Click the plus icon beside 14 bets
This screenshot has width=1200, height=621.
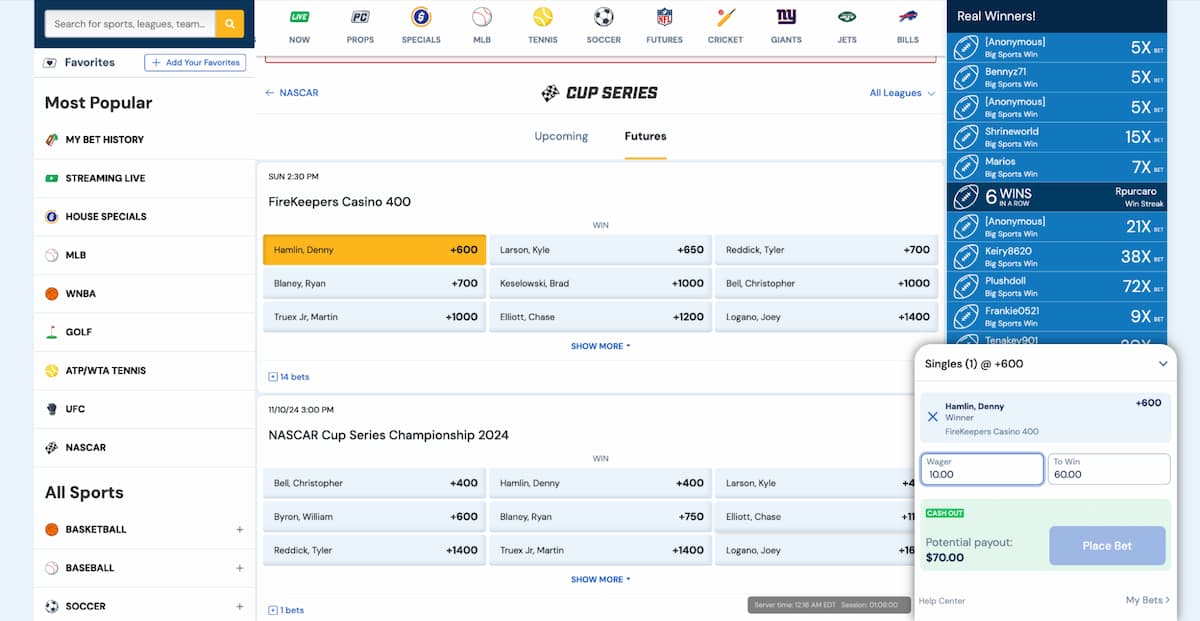[x=273, y=377]
